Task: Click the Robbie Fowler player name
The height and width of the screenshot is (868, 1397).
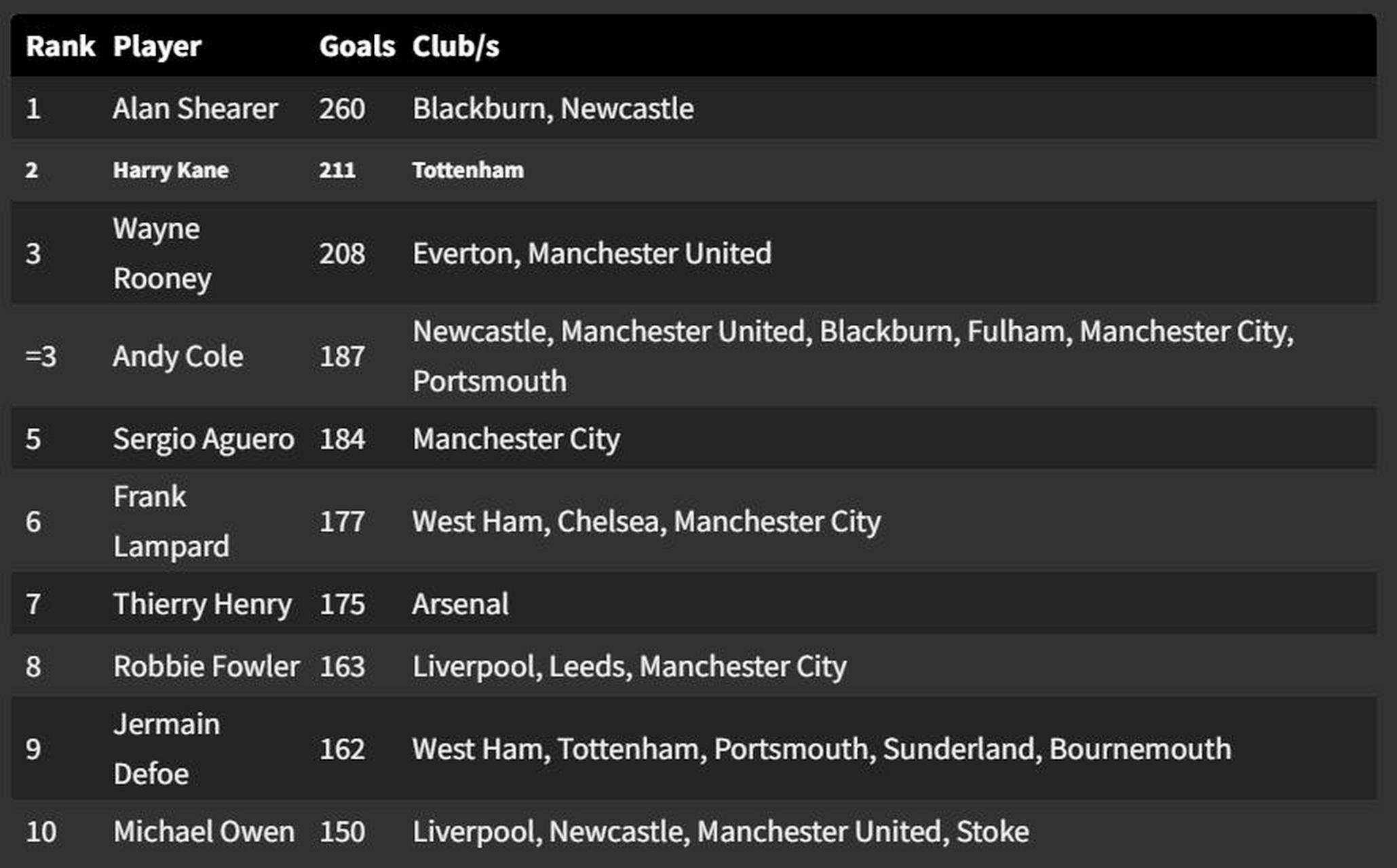Action: pyautogui.click(x=206, y=666)
